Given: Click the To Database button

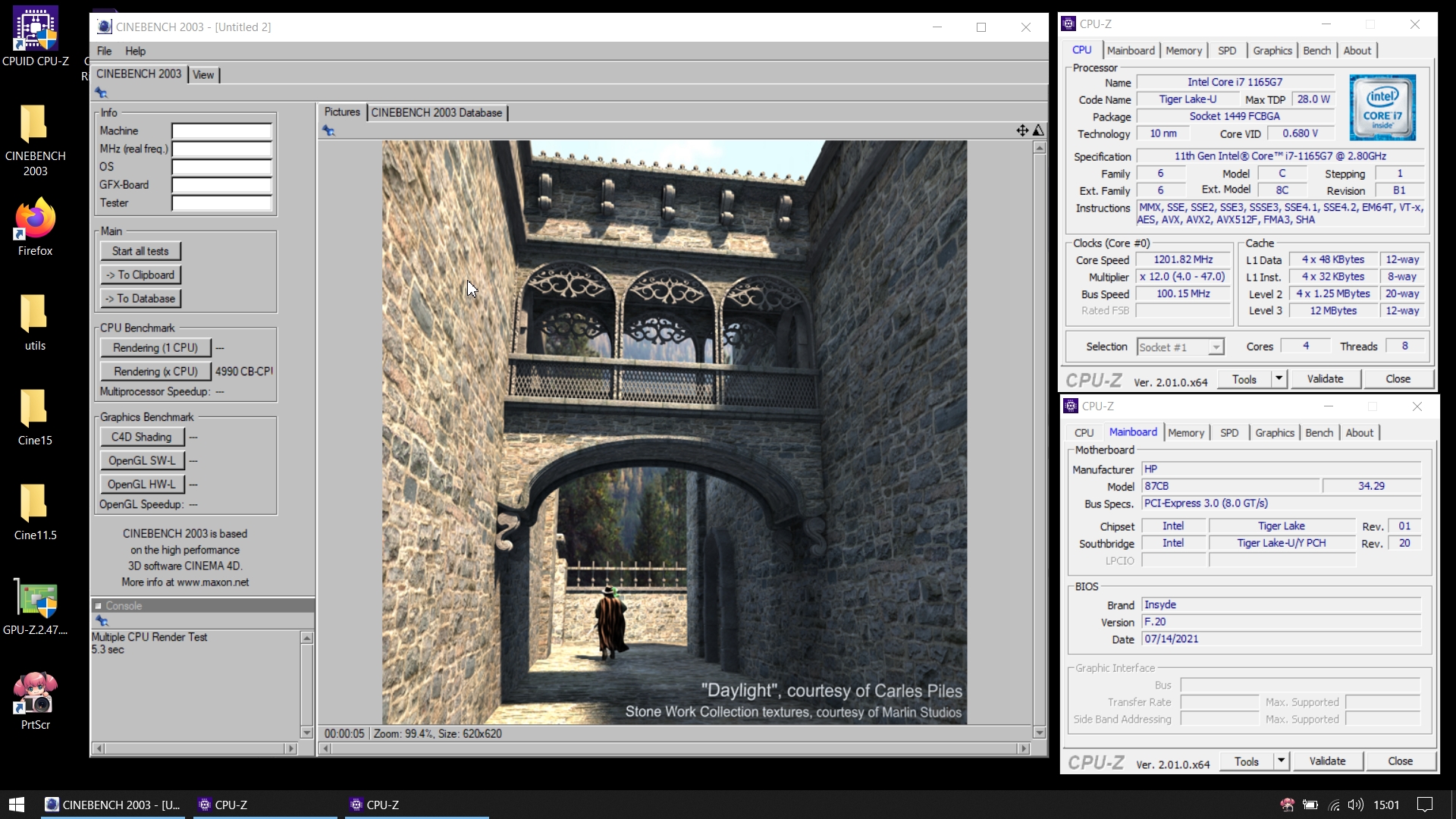Looking at the screenshot, I should (x=140, y=298).
